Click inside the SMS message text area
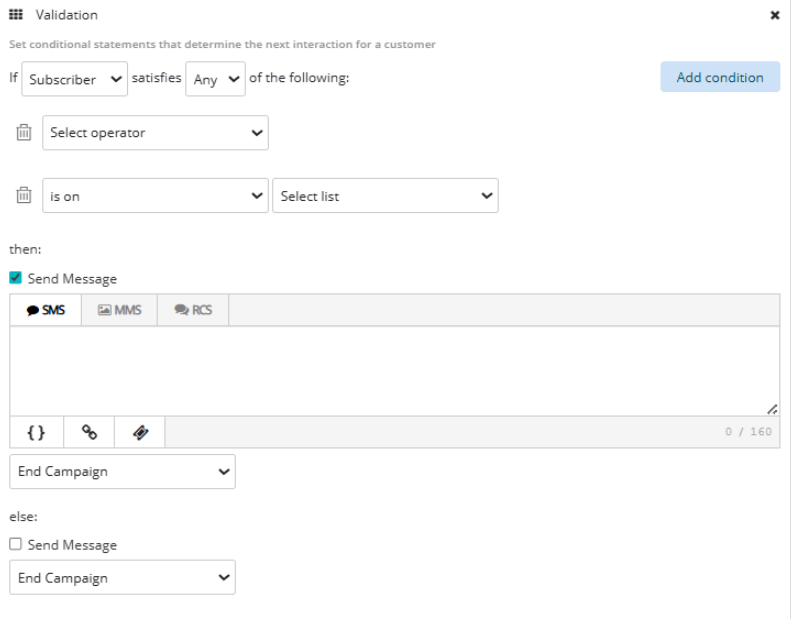Screen dimensions: 791x619 (394, 370)
